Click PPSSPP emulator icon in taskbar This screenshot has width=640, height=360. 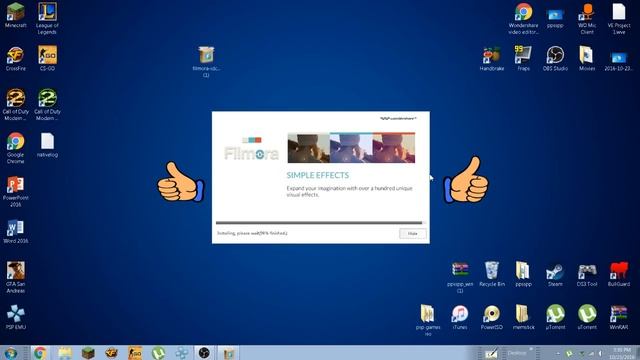(x=182, y=353)
